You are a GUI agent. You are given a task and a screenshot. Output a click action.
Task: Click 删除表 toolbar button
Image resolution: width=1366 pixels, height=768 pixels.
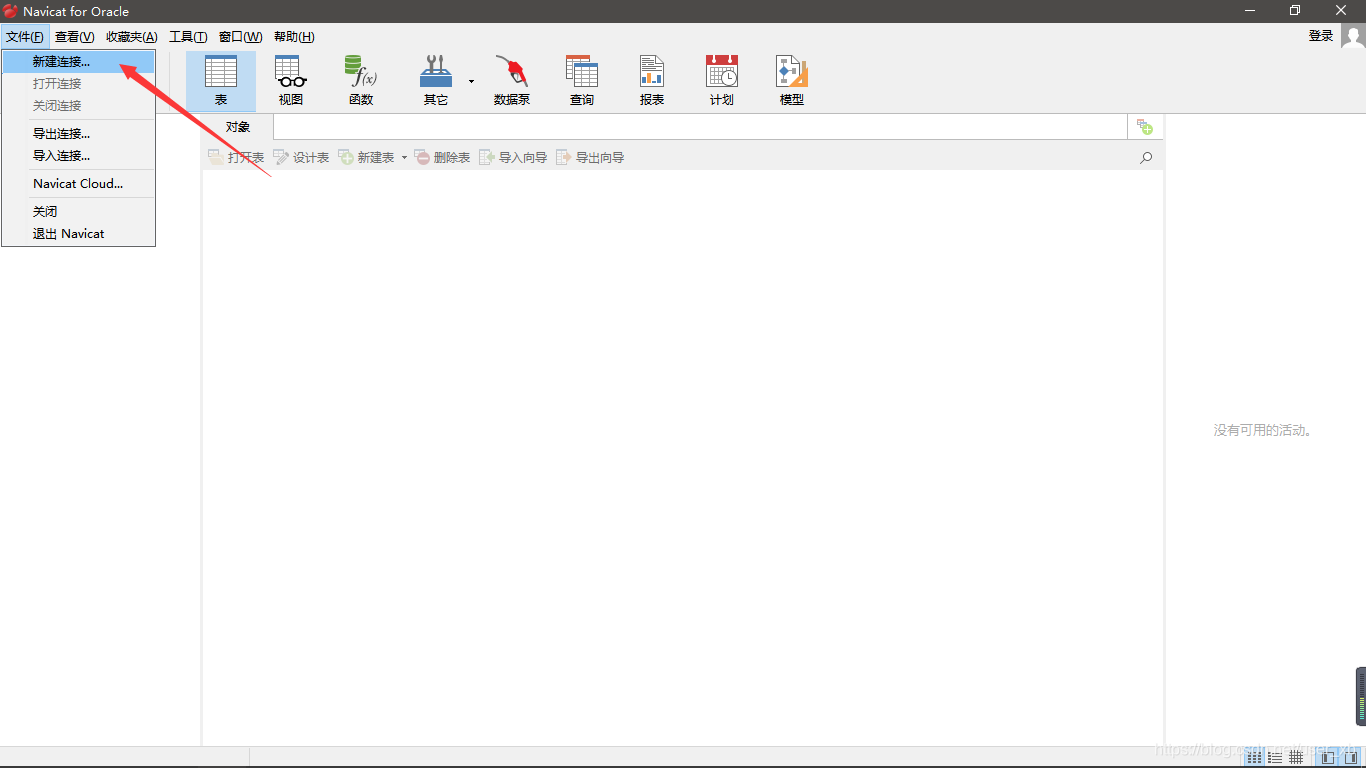tap(442, 158)
